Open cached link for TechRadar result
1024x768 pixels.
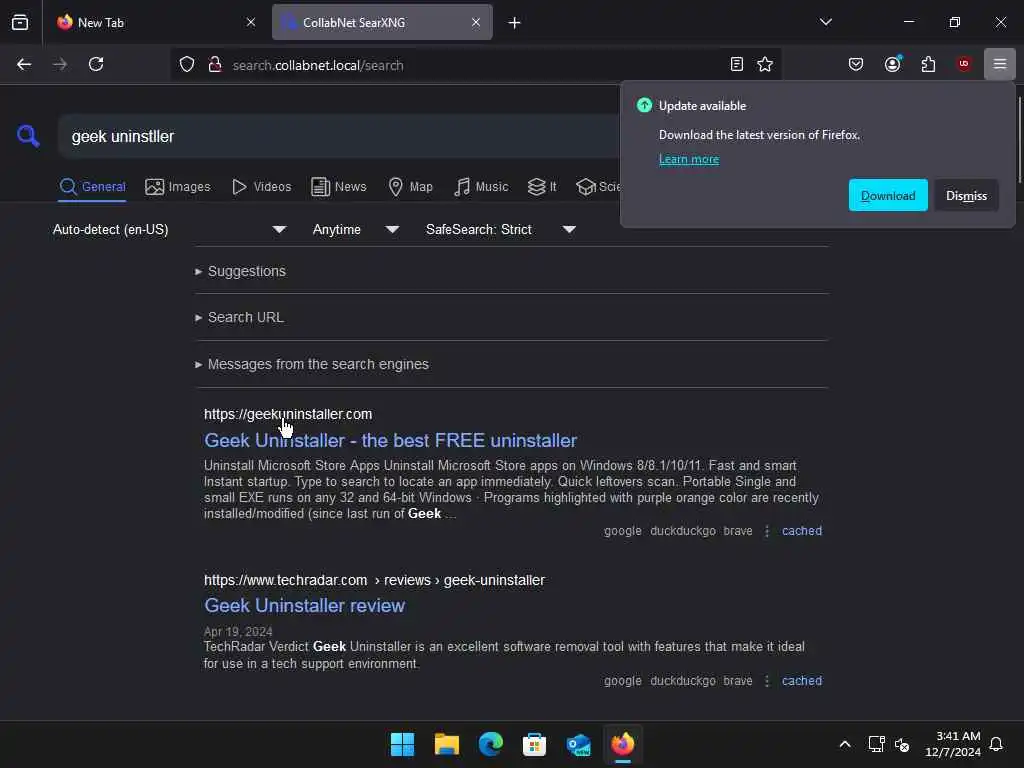(802, 680)
